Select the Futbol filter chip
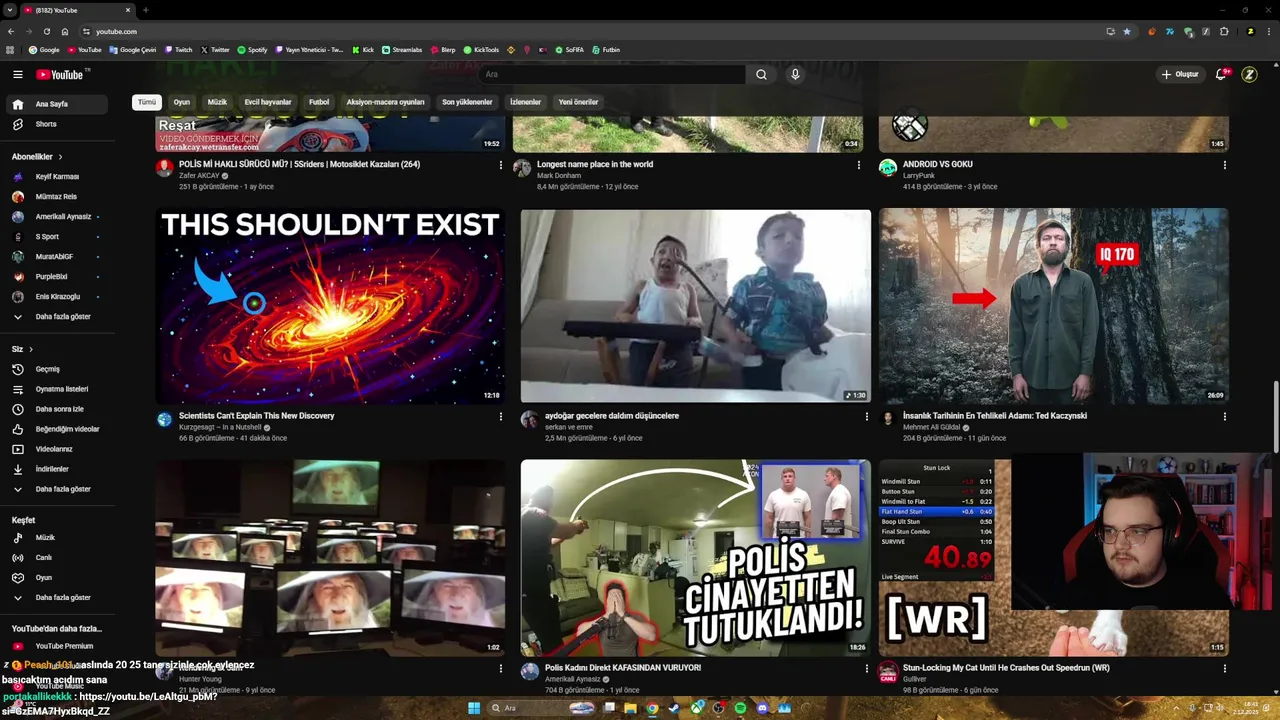 click(x=319, y=102)
